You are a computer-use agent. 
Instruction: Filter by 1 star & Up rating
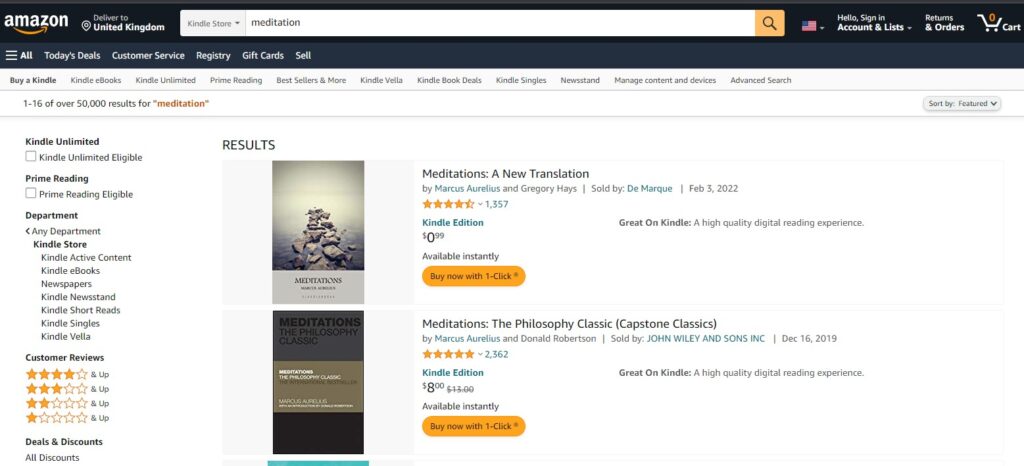[x=67, y=418]
